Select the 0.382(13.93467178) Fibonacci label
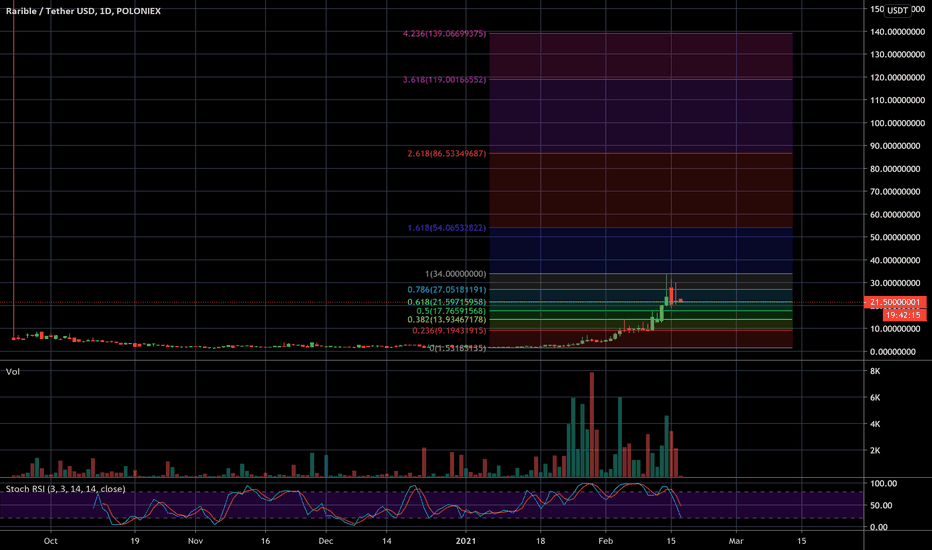The image size is (932, 550). tap(446, 320)
